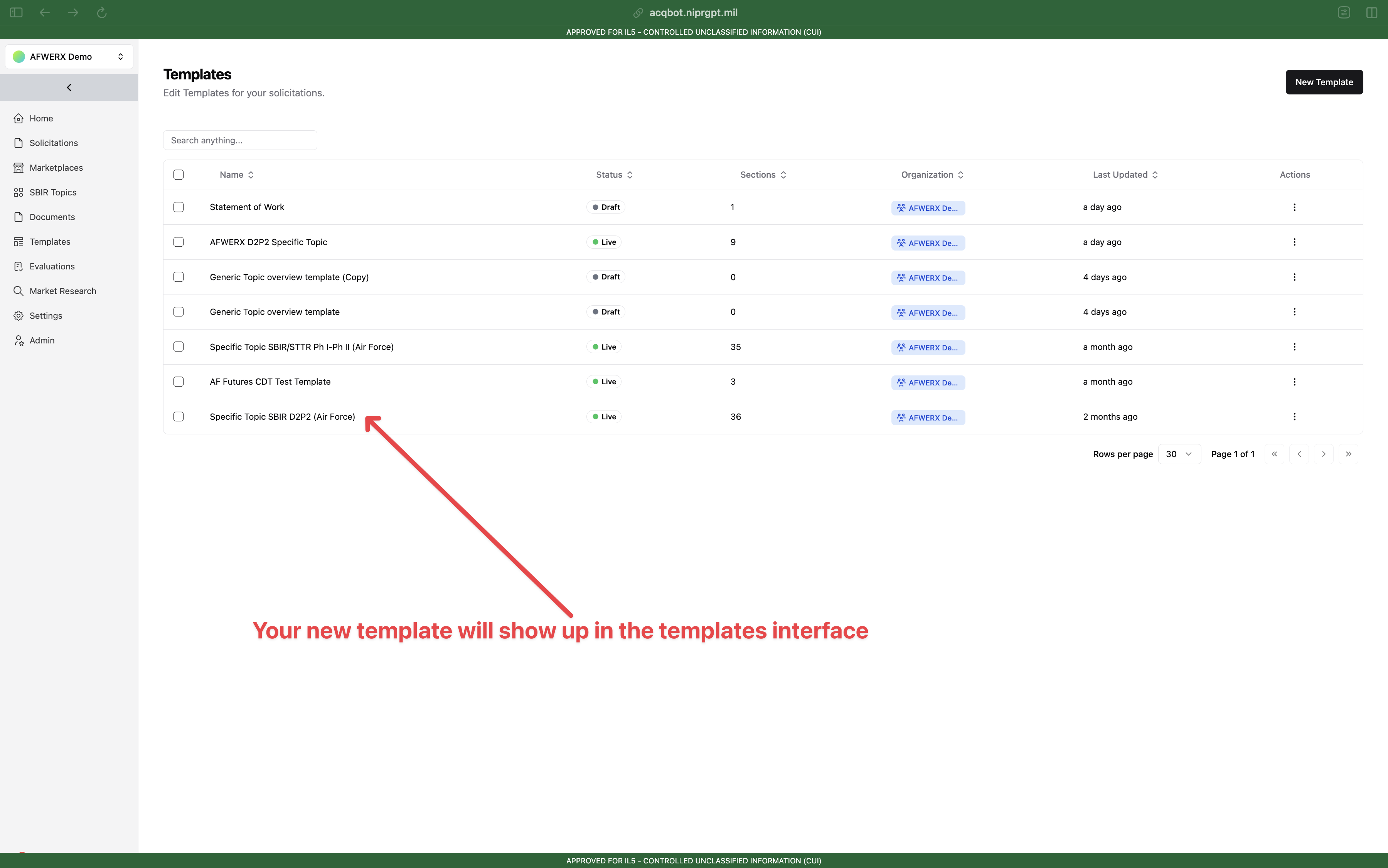Open actions menu for Statement of Work

coord(1294,207)
